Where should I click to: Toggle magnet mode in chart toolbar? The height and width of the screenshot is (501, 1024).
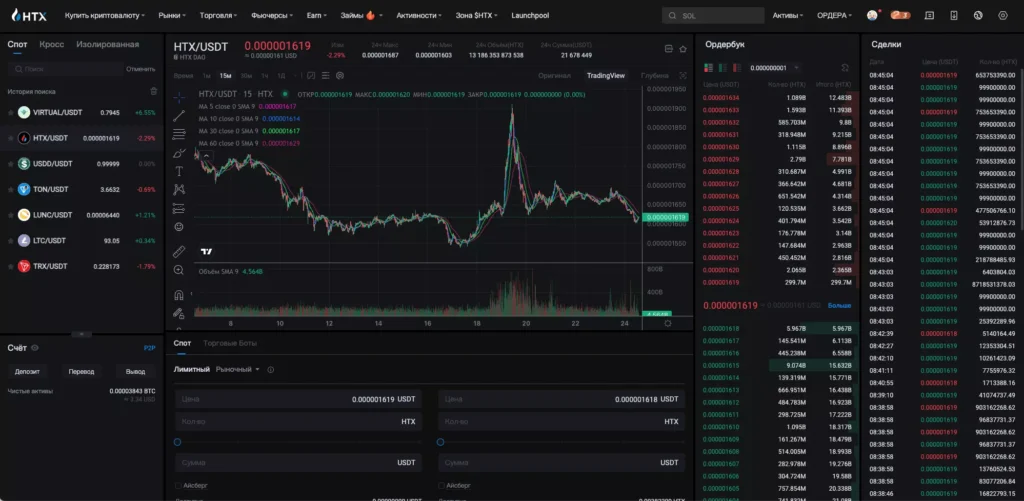179,294
